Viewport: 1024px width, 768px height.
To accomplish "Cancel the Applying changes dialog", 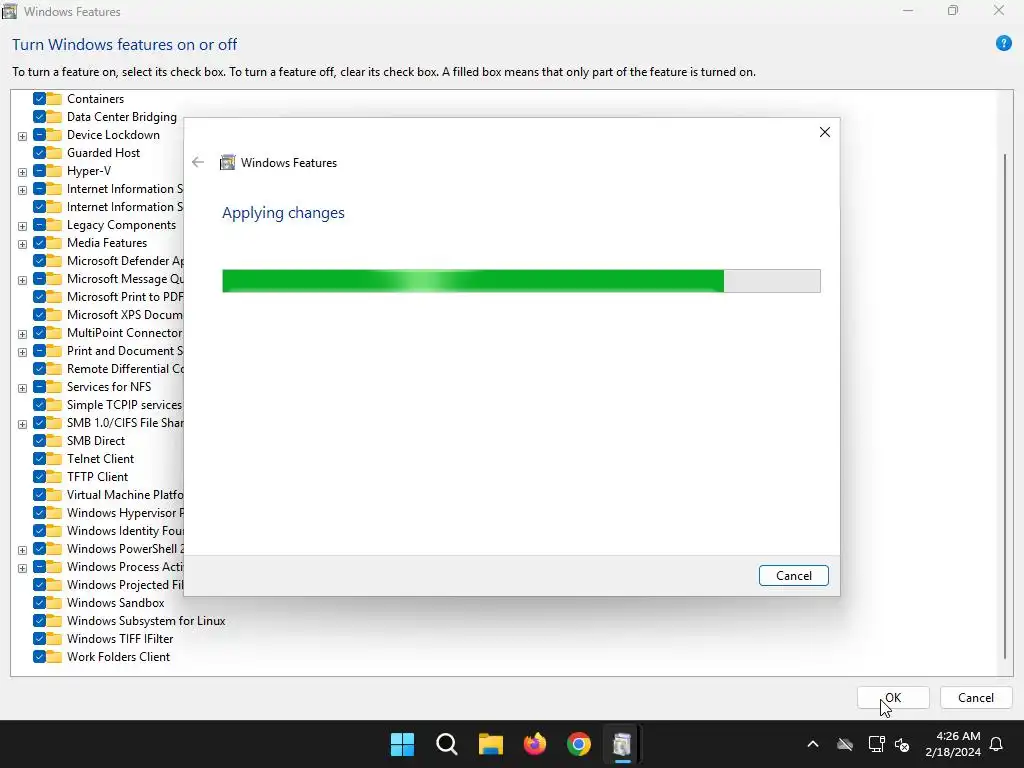I will coord(793,575).
